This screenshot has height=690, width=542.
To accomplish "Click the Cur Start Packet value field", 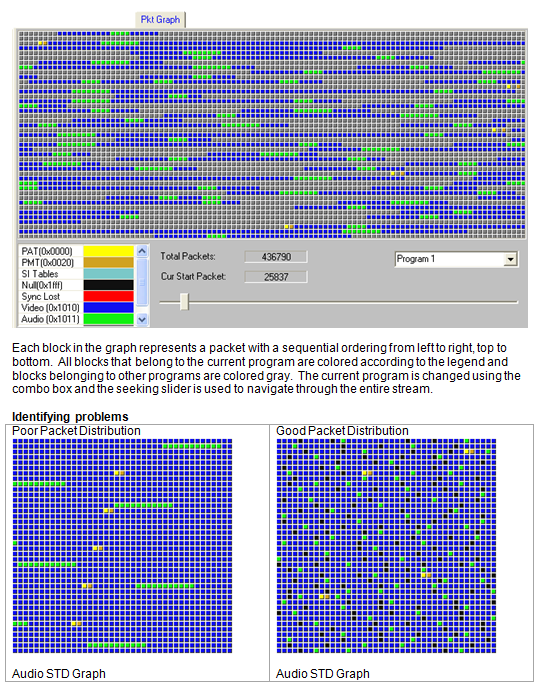I will point(276,277).
